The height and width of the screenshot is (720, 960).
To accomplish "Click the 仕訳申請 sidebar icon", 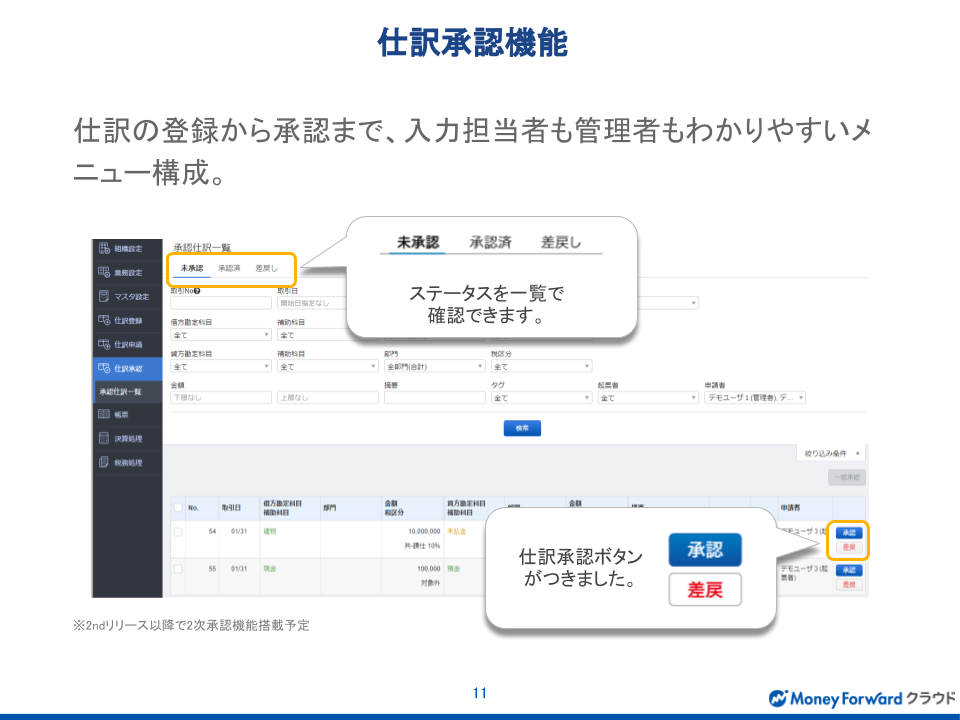I will pyautogui.click(x=103, y=344).
